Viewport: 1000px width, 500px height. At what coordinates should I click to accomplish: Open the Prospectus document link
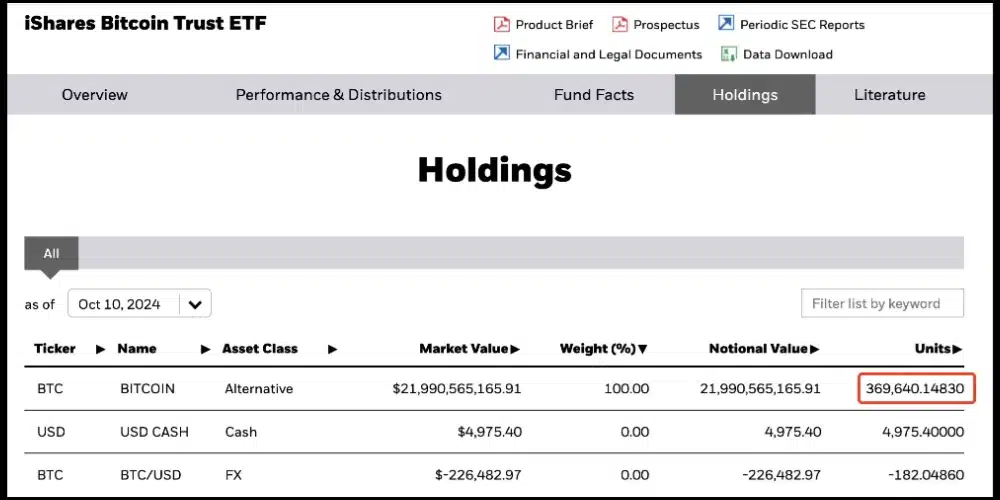(x=666, y=24)
